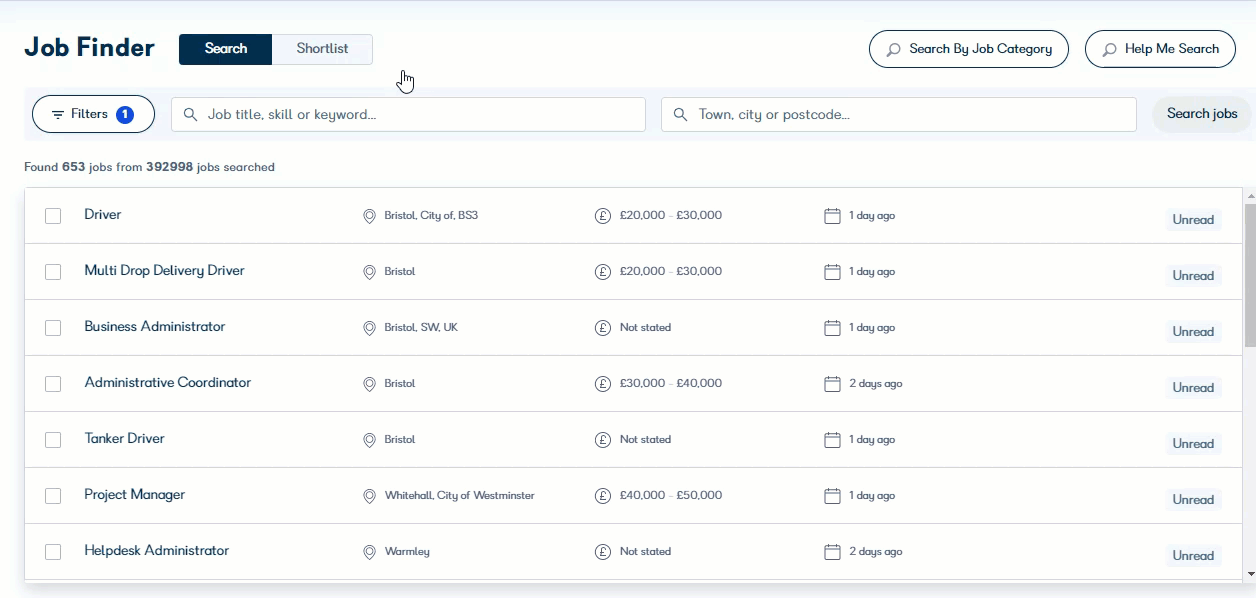The width and height of the screenshot is (1256, 598).
Task: Click location pin icon in Tanker Driver row
Action: click(369, 440)
